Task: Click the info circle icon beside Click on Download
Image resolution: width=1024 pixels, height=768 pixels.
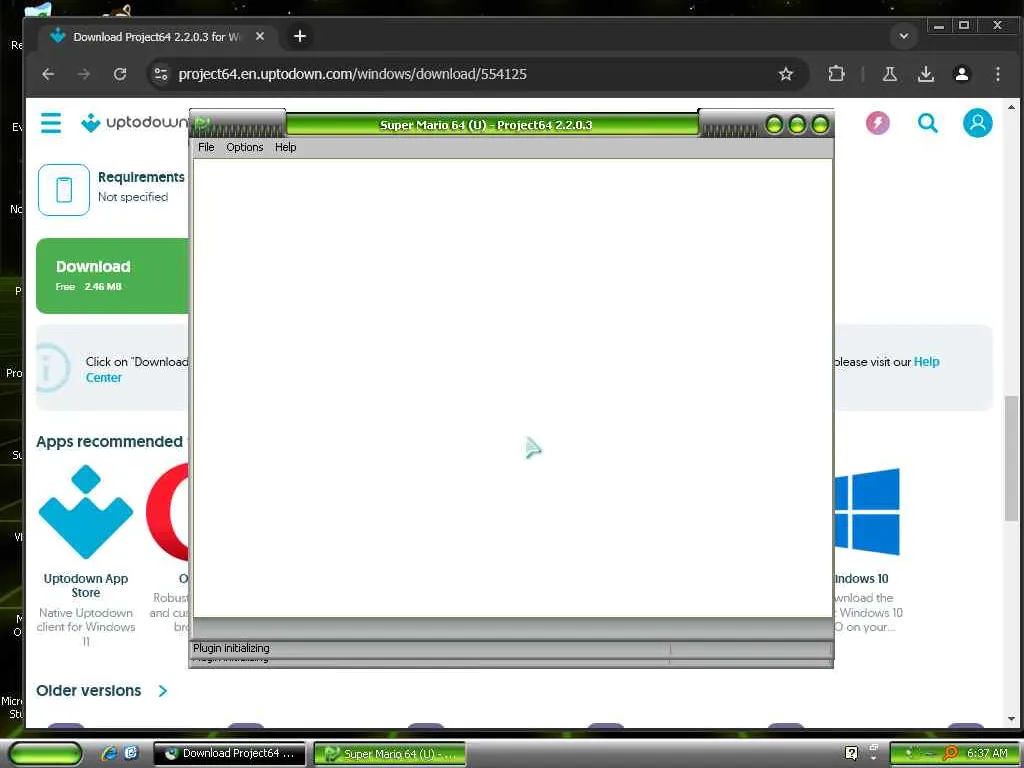Action: [x=52, y=368]
